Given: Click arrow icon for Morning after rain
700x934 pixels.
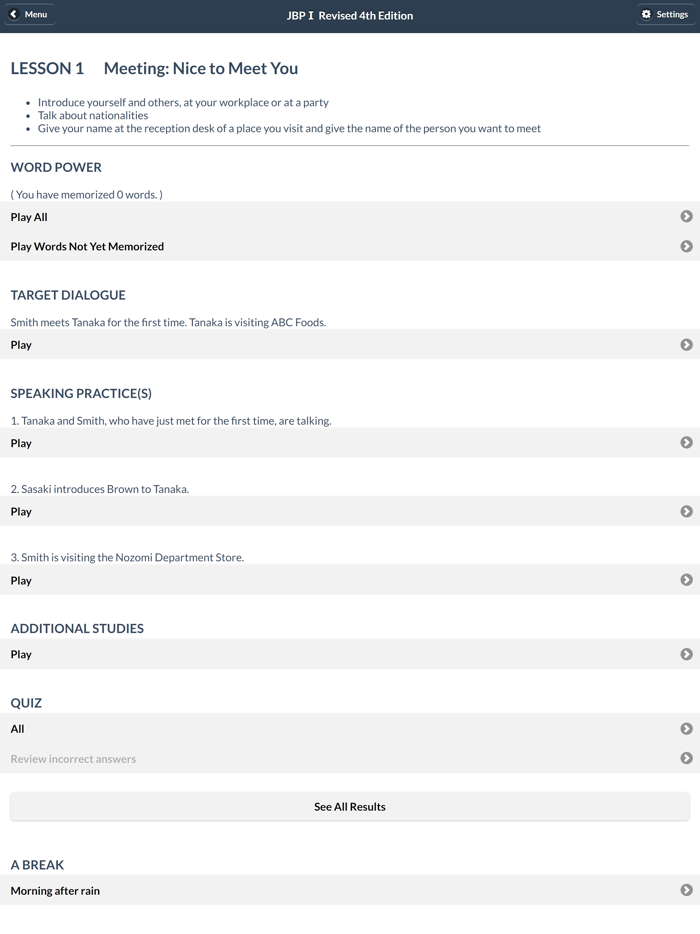Looking at the screenshot, I should (x=686, y=890).
